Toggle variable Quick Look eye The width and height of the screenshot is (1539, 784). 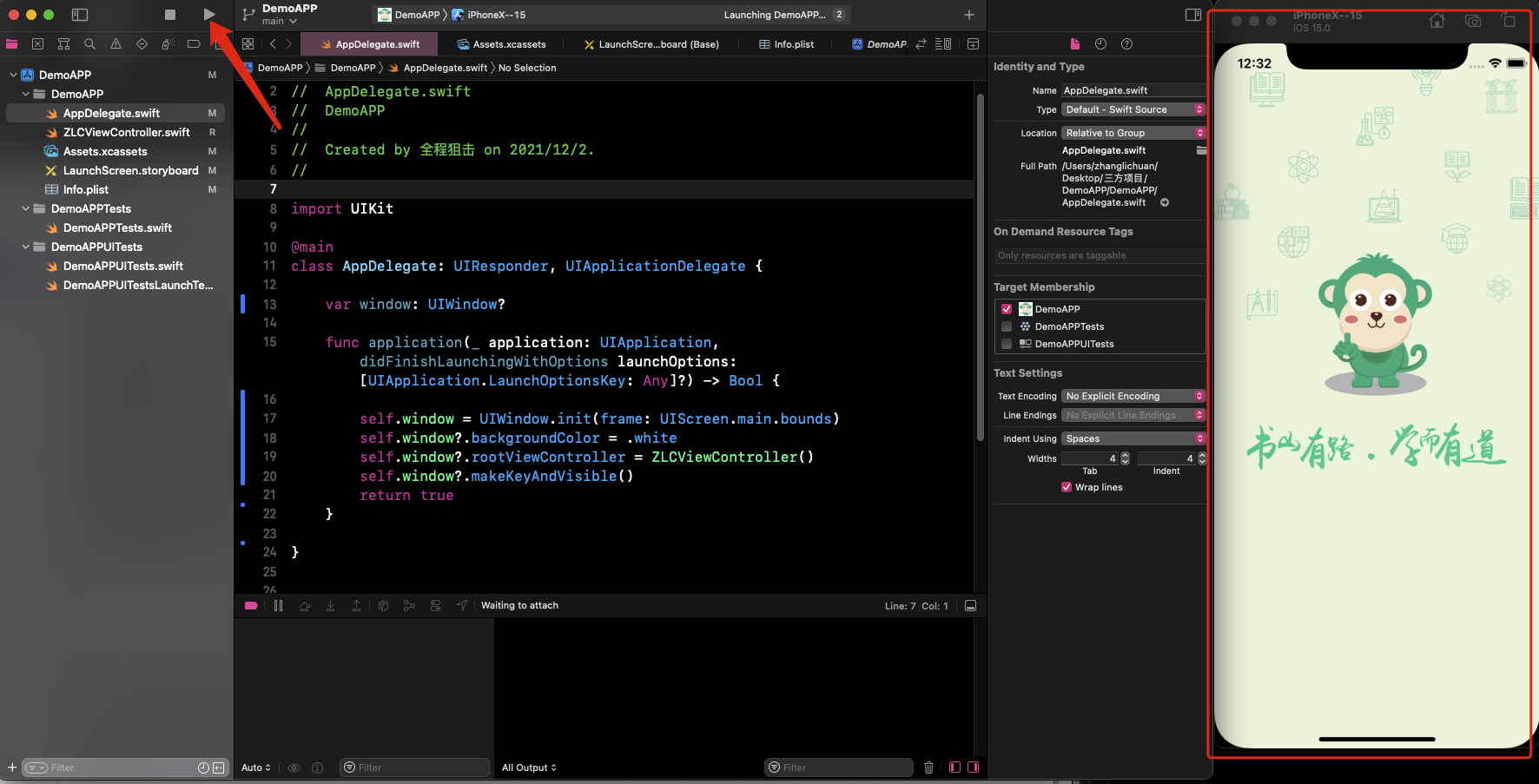tap(294, 768)
